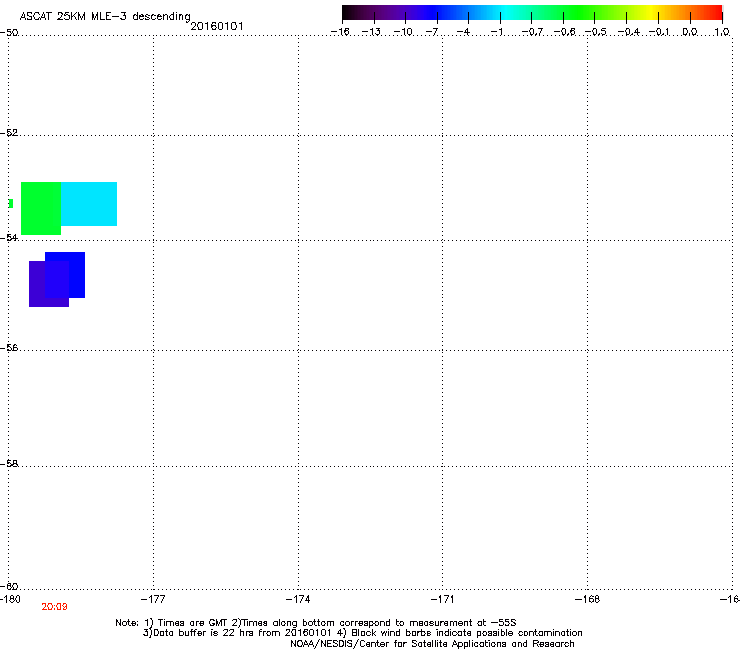Image resolution: width=740 pixels, height=650 pixels.
Task: Click the green data rectangle near -53 latitude
Action: pyautogui.click(x=41, y=208)
